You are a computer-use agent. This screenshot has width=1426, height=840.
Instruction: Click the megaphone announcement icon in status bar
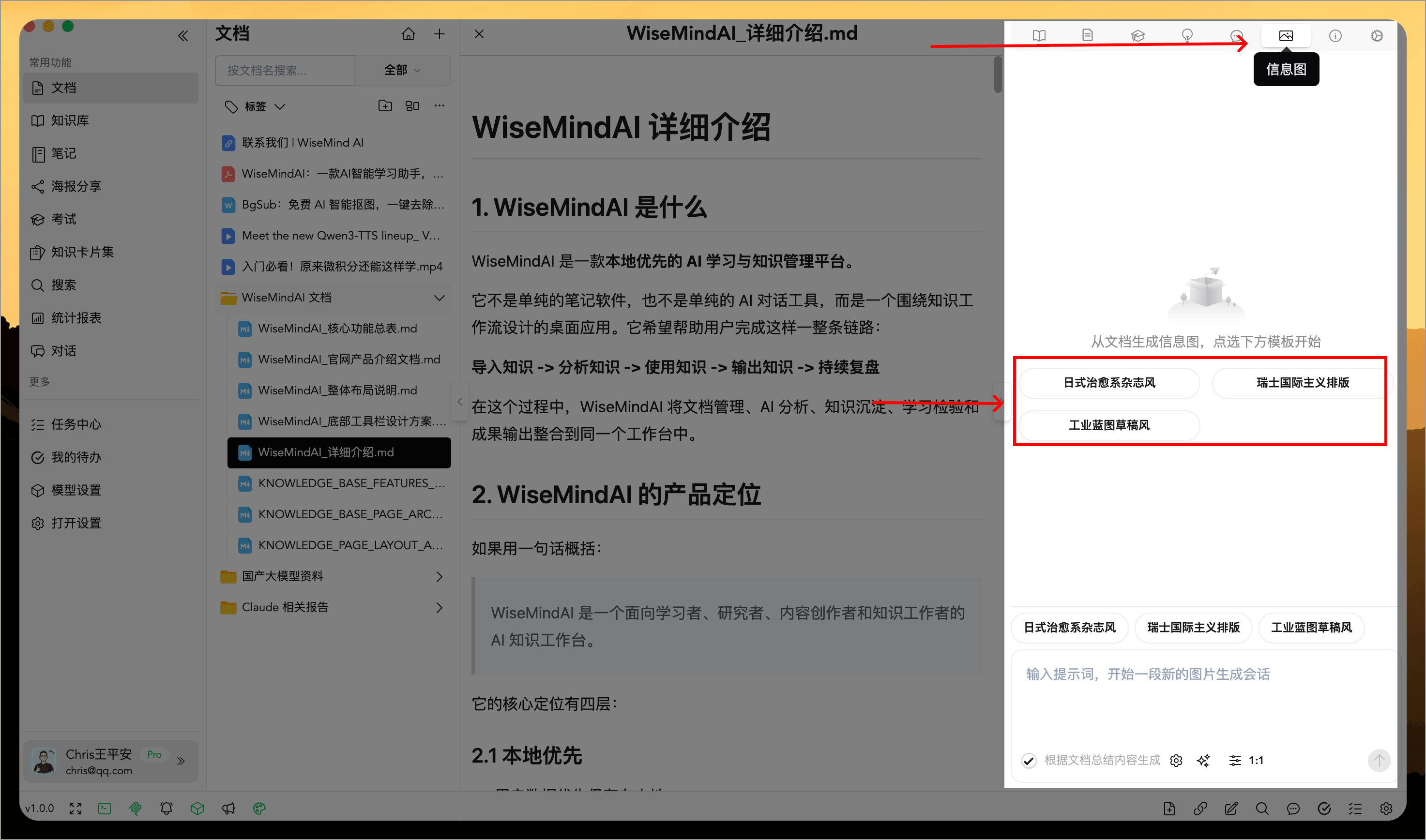click(228, 808)
